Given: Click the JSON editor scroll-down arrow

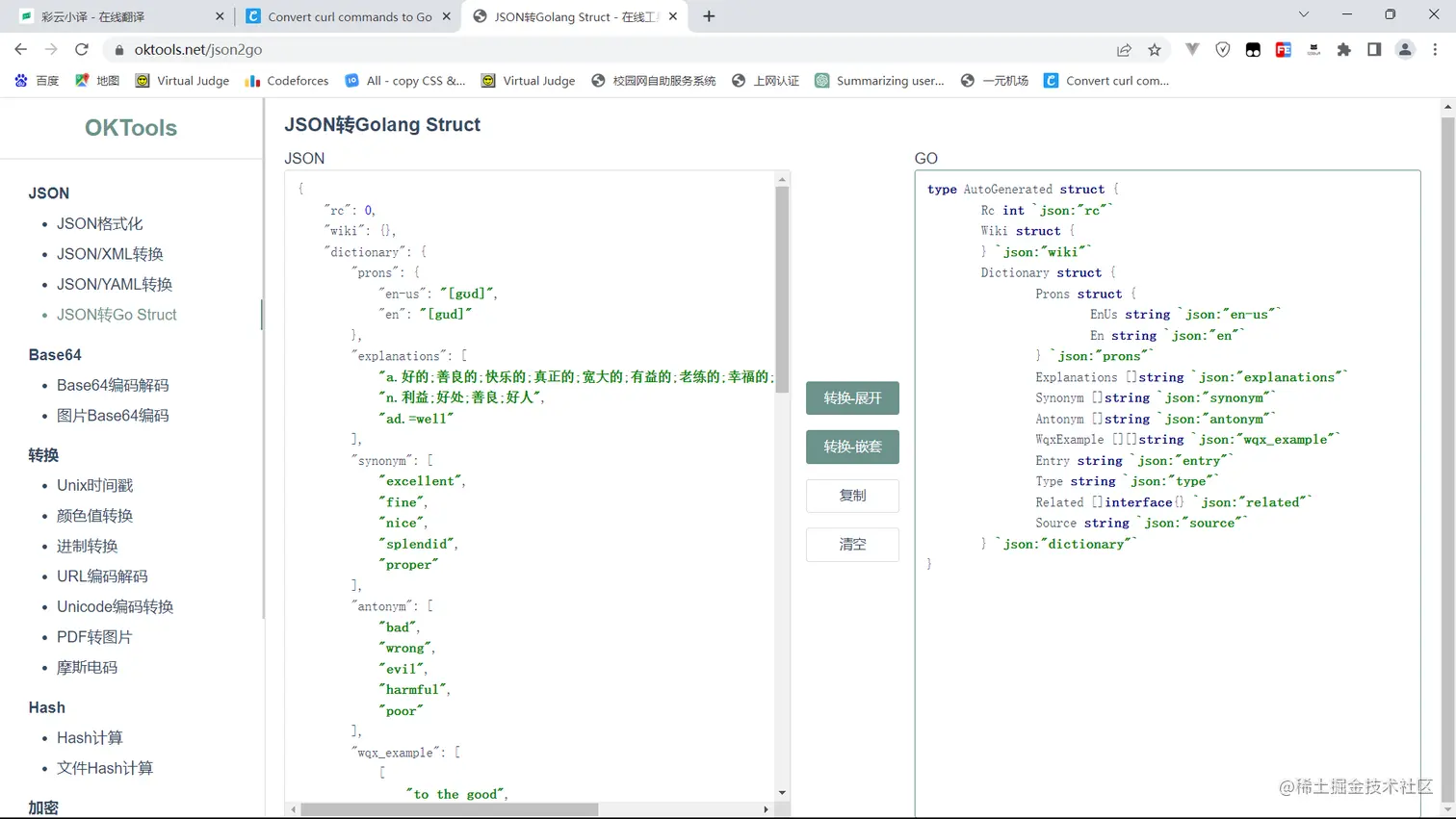Looking at the screenshot, I should (782, 793).
